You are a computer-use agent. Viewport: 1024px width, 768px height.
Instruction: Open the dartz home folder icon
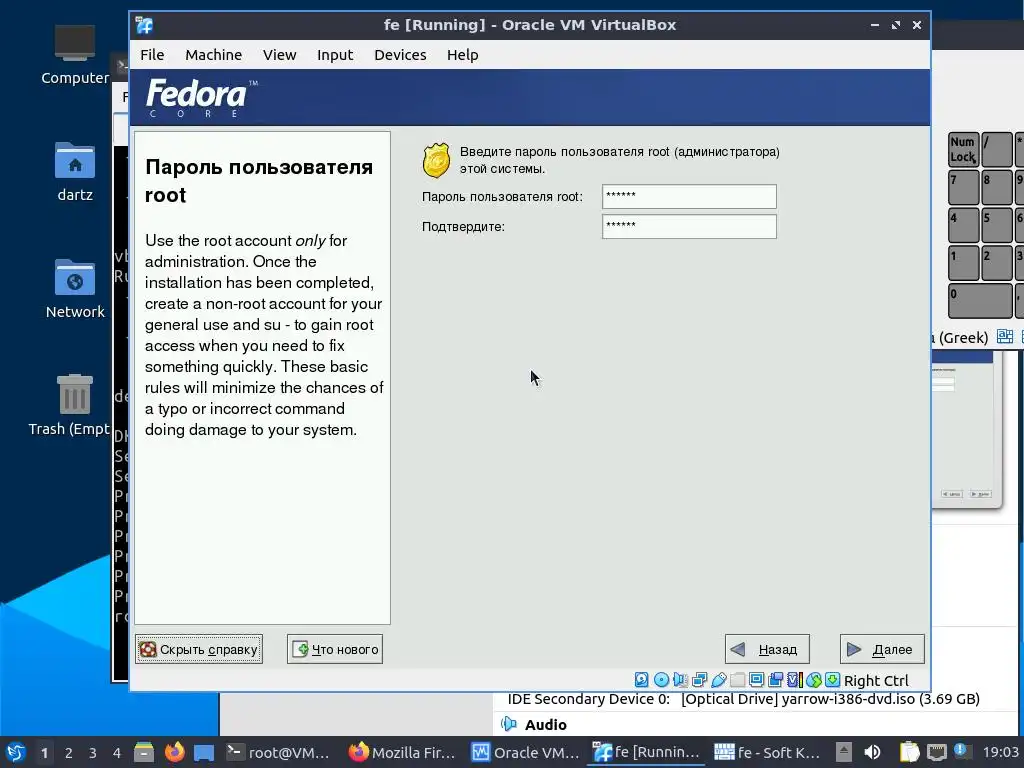click(74, 172)
